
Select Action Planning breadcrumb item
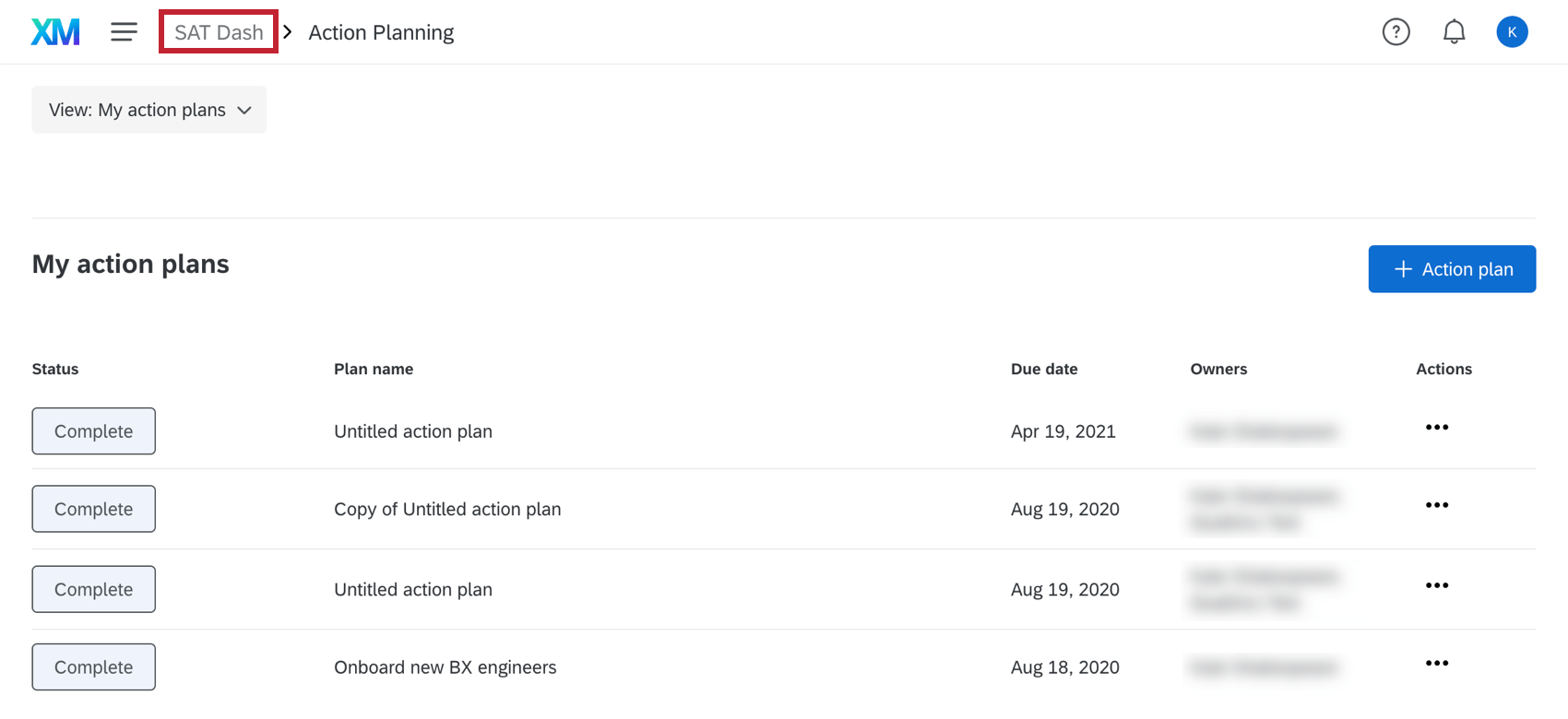[381, 32]
